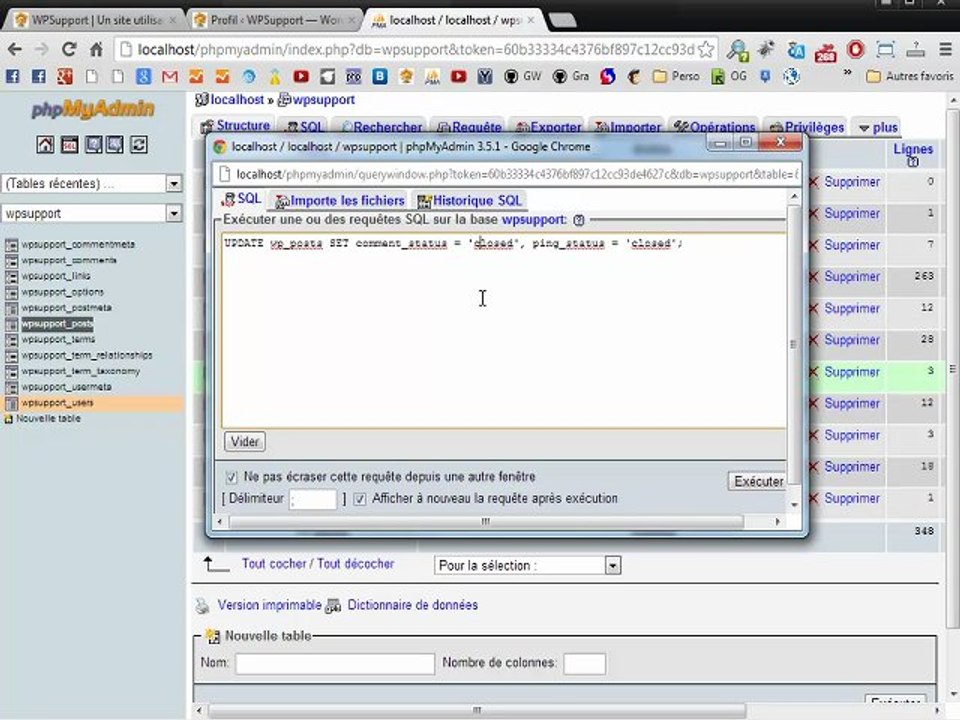Image resolution: width=960 pixels, height=720 pixels.
Task: Click the Vider button
Action: [245, 441]
